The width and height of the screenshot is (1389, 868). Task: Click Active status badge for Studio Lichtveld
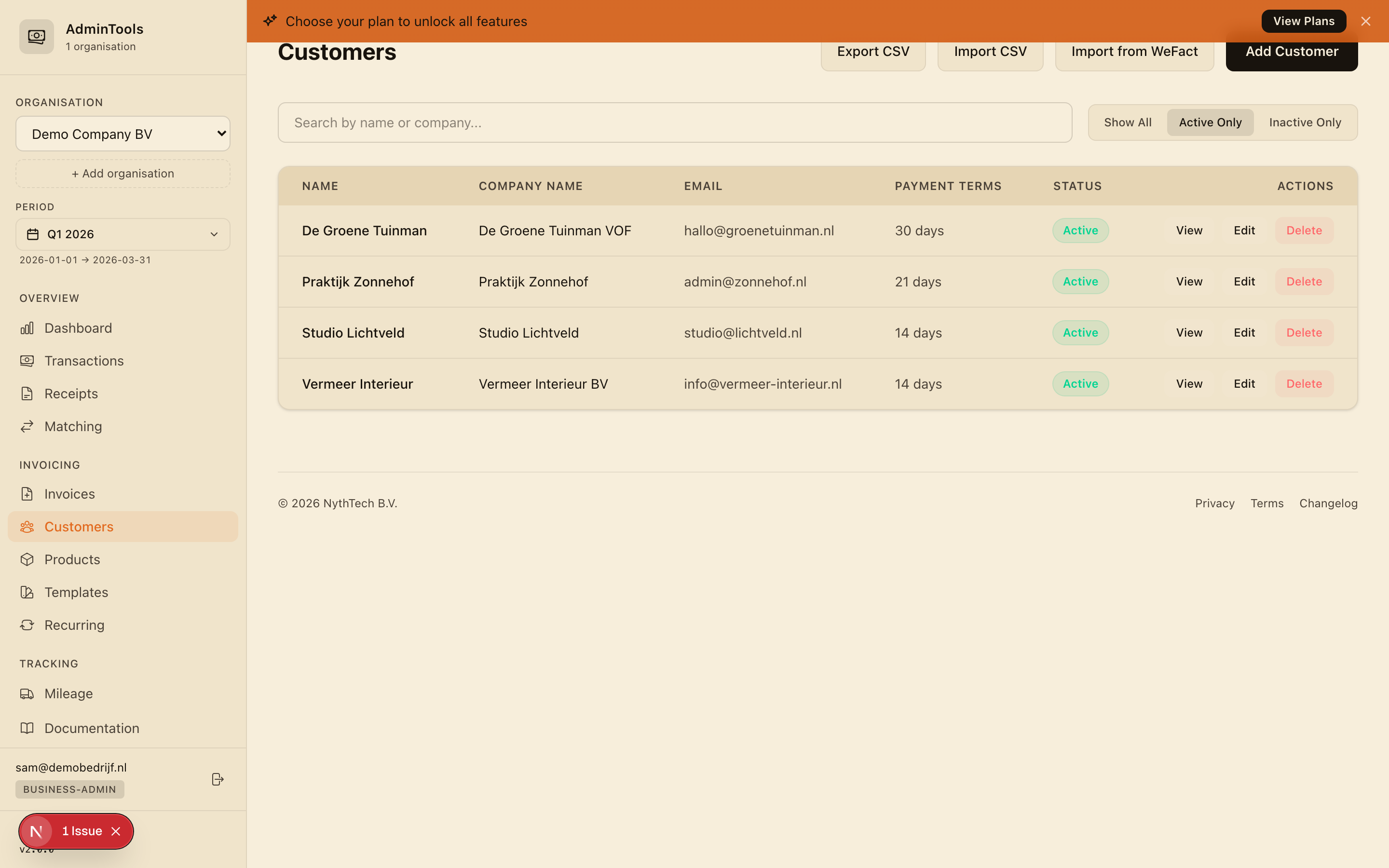tap(1080, 332)
